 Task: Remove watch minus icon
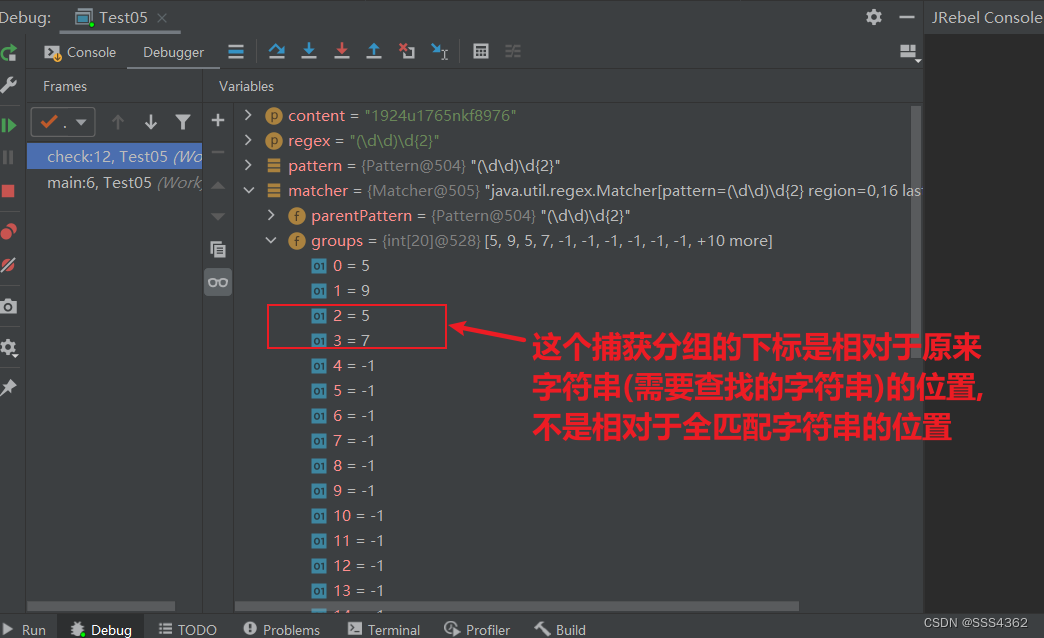coord(218,153)
